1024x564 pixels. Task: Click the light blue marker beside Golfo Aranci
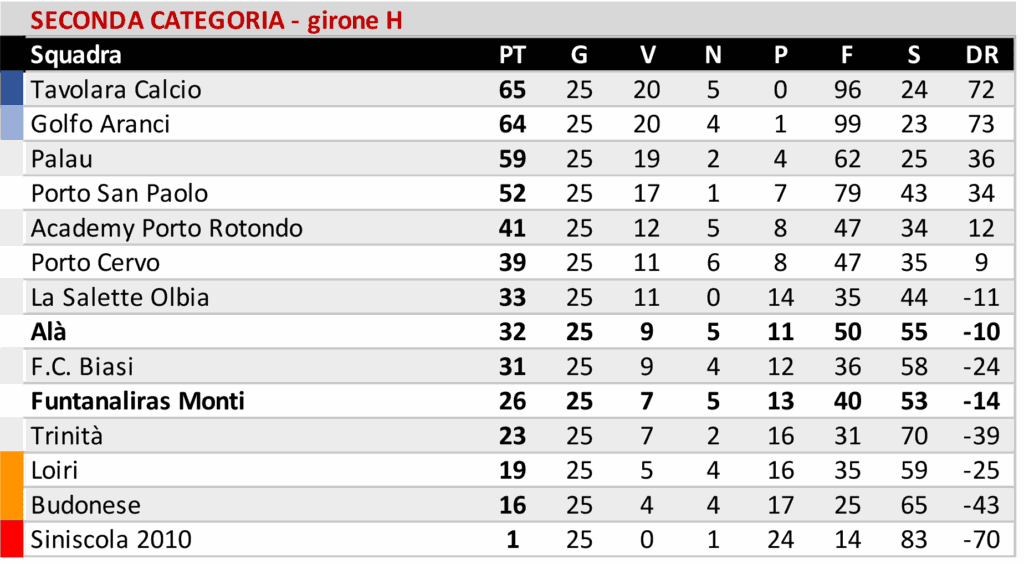11,124
